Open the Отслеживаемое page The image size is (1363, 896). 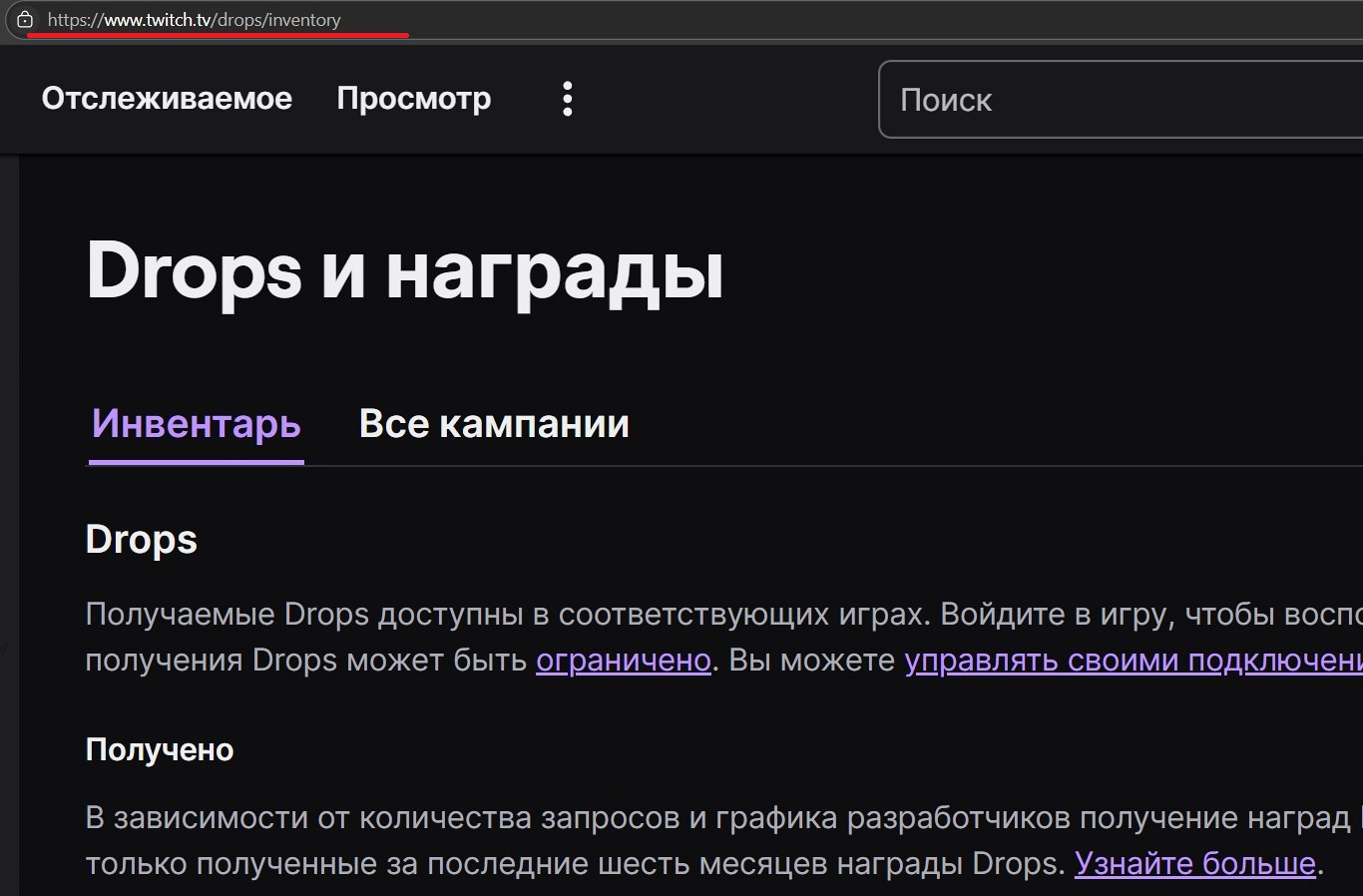pyautogui.click(x=167, y=99)
